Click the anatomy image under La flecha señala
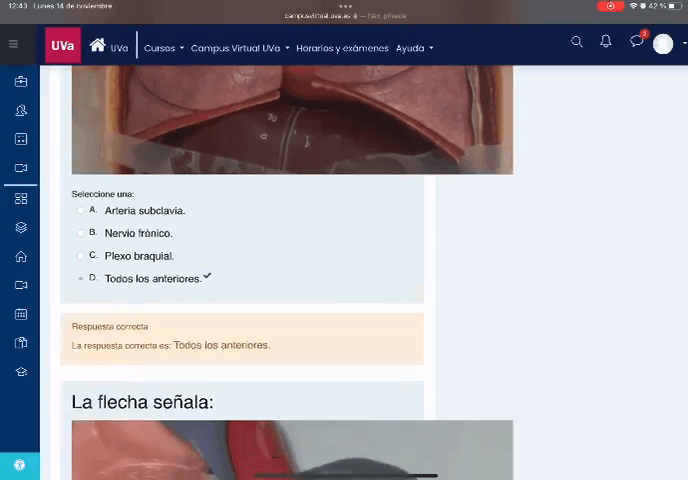 292,450
